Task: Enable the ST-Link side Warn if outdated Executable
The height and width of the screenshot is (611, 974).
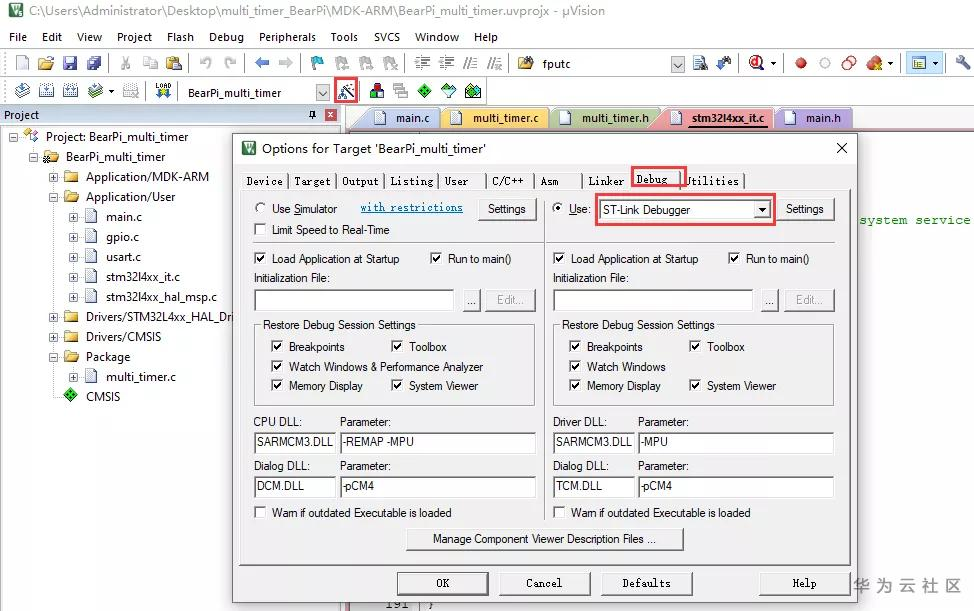Action: point(559,512)
